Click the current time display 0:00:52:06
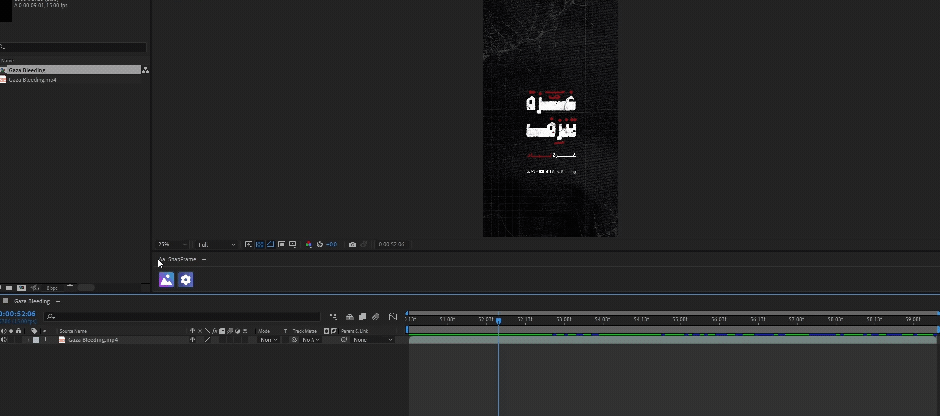The image size is (940, 416). tap(18, 314)
